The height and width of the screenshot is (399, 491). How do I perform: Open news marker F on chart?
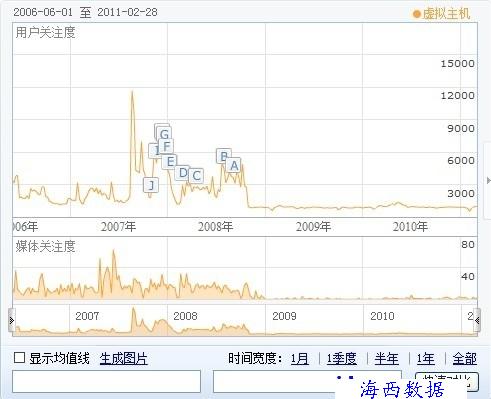click(166, 146)
